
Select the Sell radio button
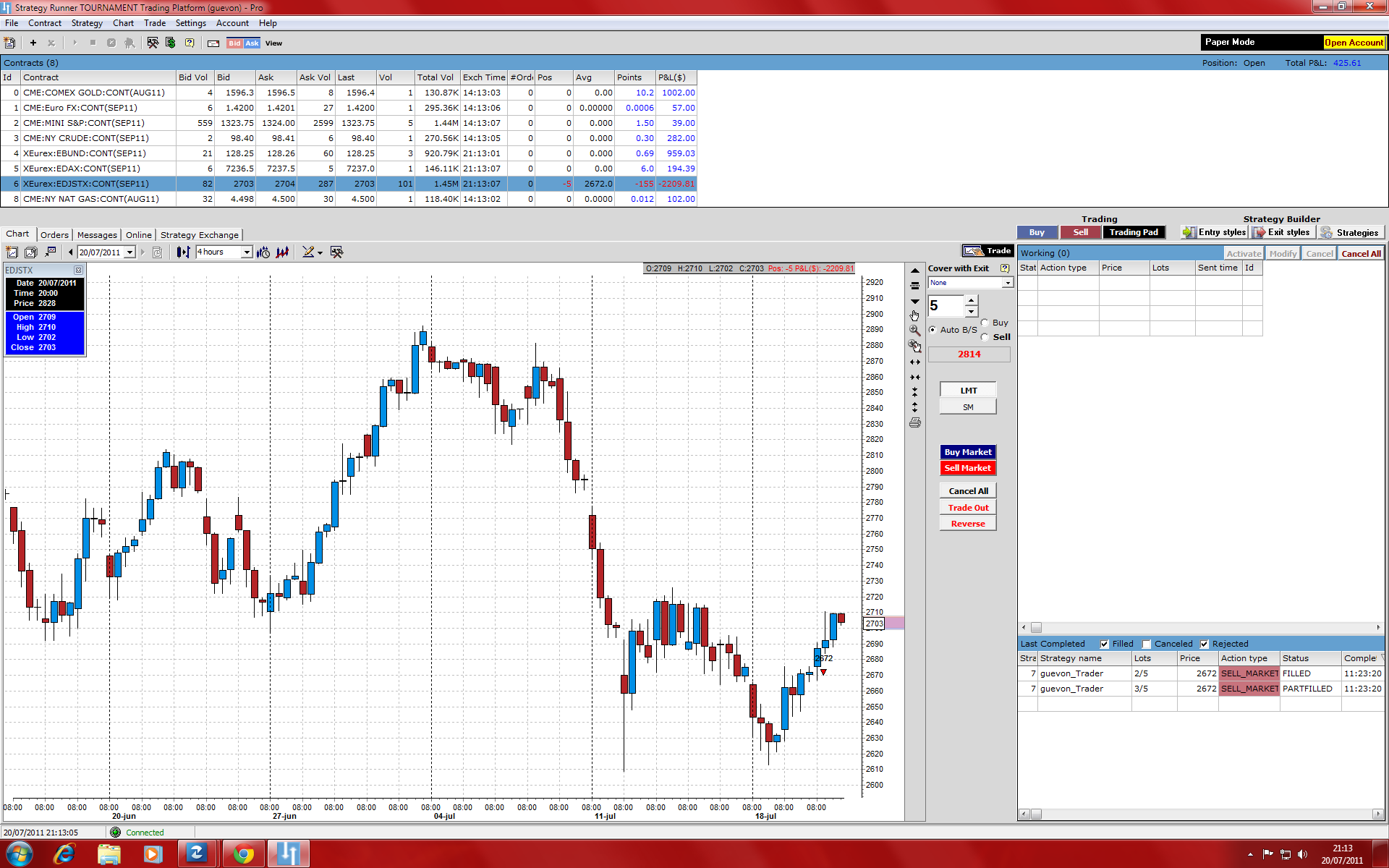pyautogui.click(x=985, y=337)
